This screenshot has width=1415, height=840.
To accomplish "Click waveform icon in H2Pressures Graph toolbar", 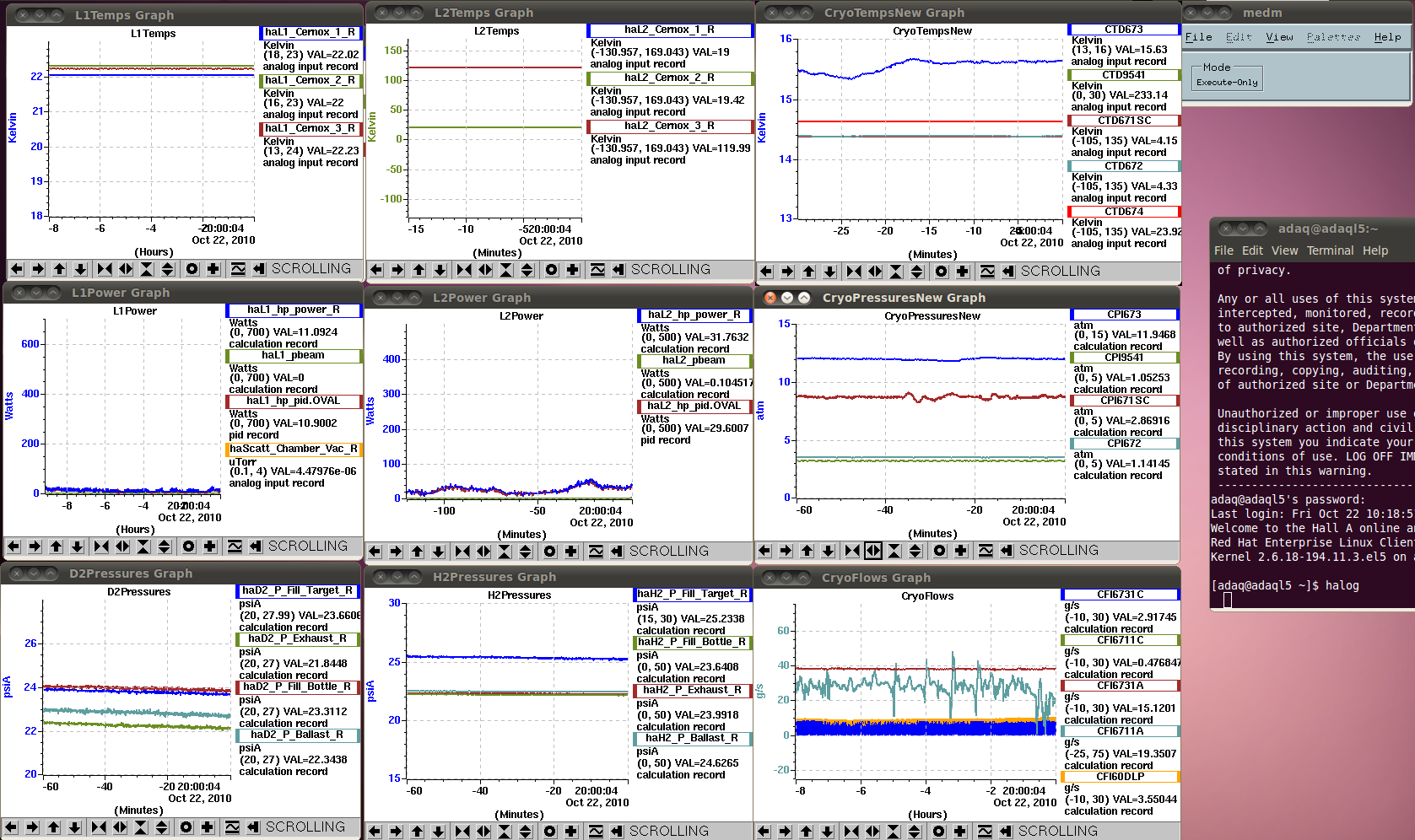I will (596, 832).
